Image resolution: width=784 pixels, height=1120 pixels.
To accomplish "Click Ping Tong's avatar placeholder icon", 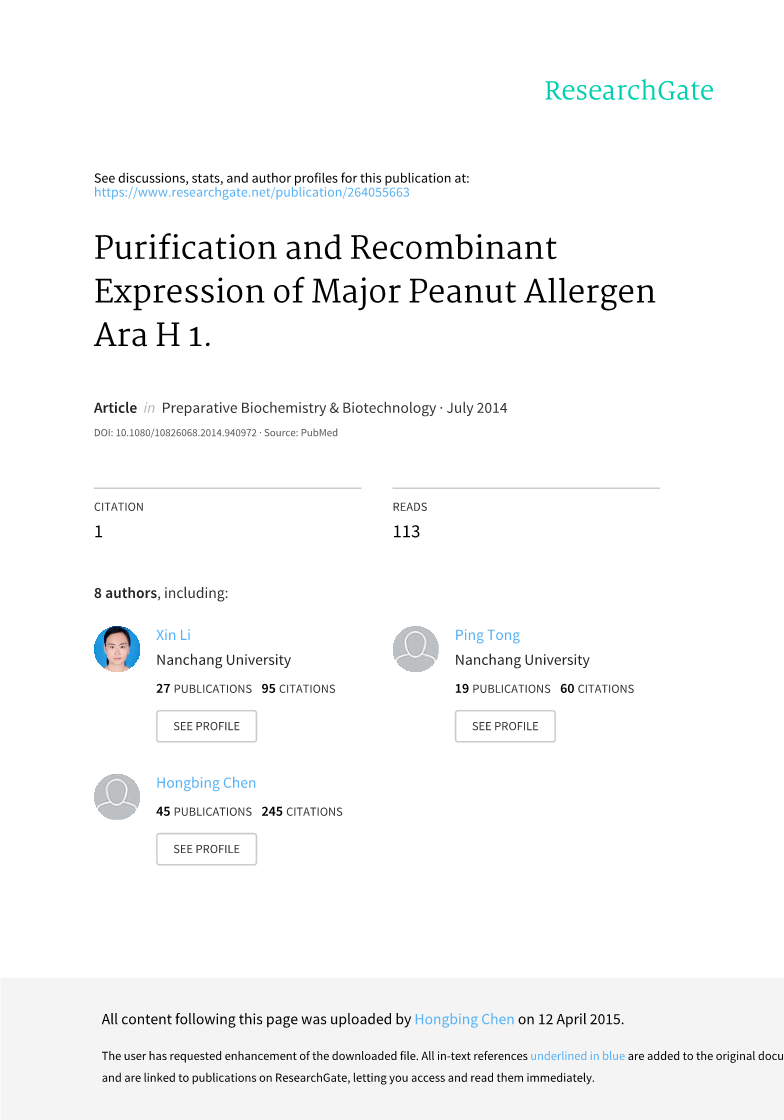I will click(x=416, y=649).
